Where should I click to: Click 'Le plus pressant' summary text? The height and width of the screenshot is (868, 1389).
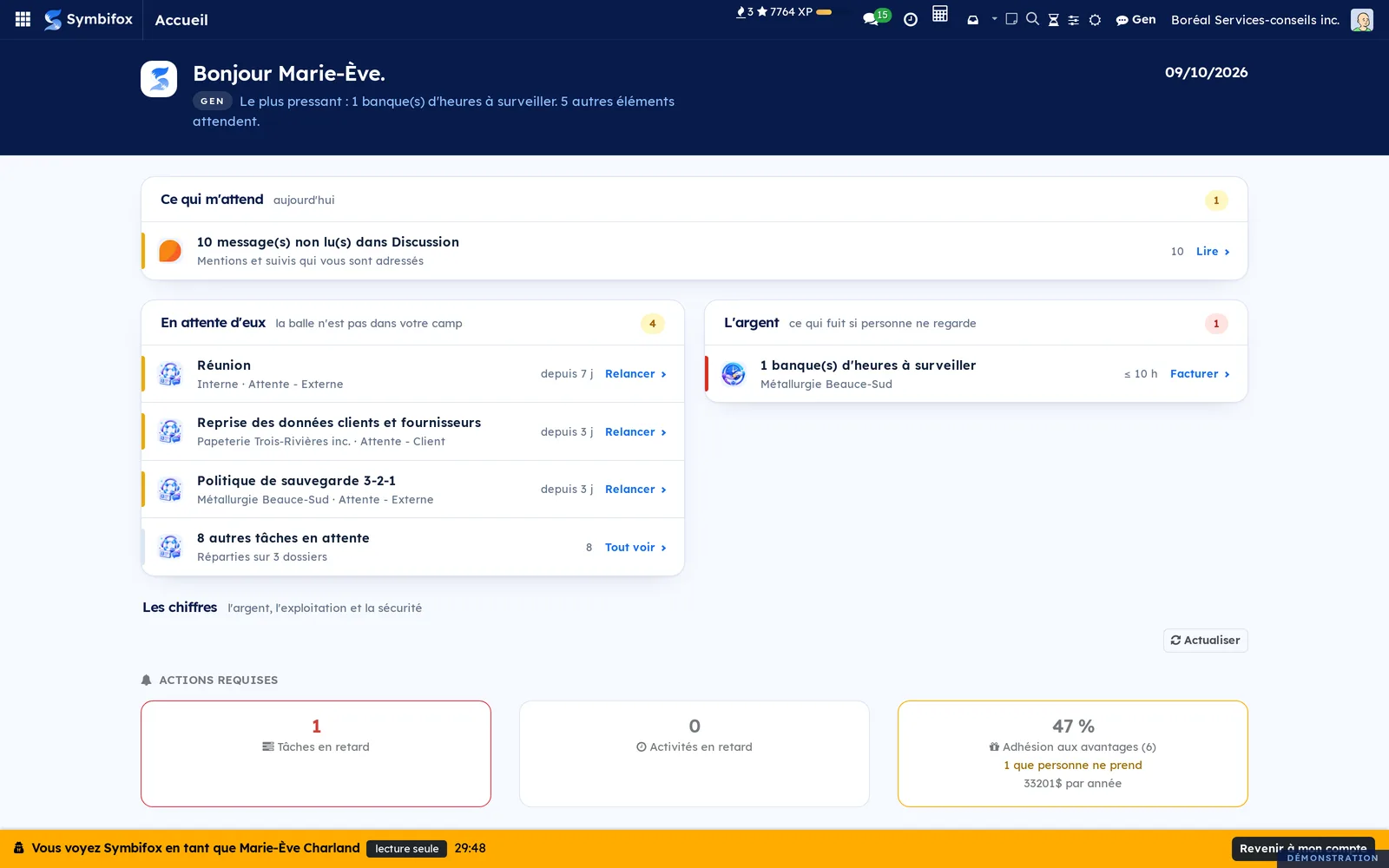tap(433, 111)
